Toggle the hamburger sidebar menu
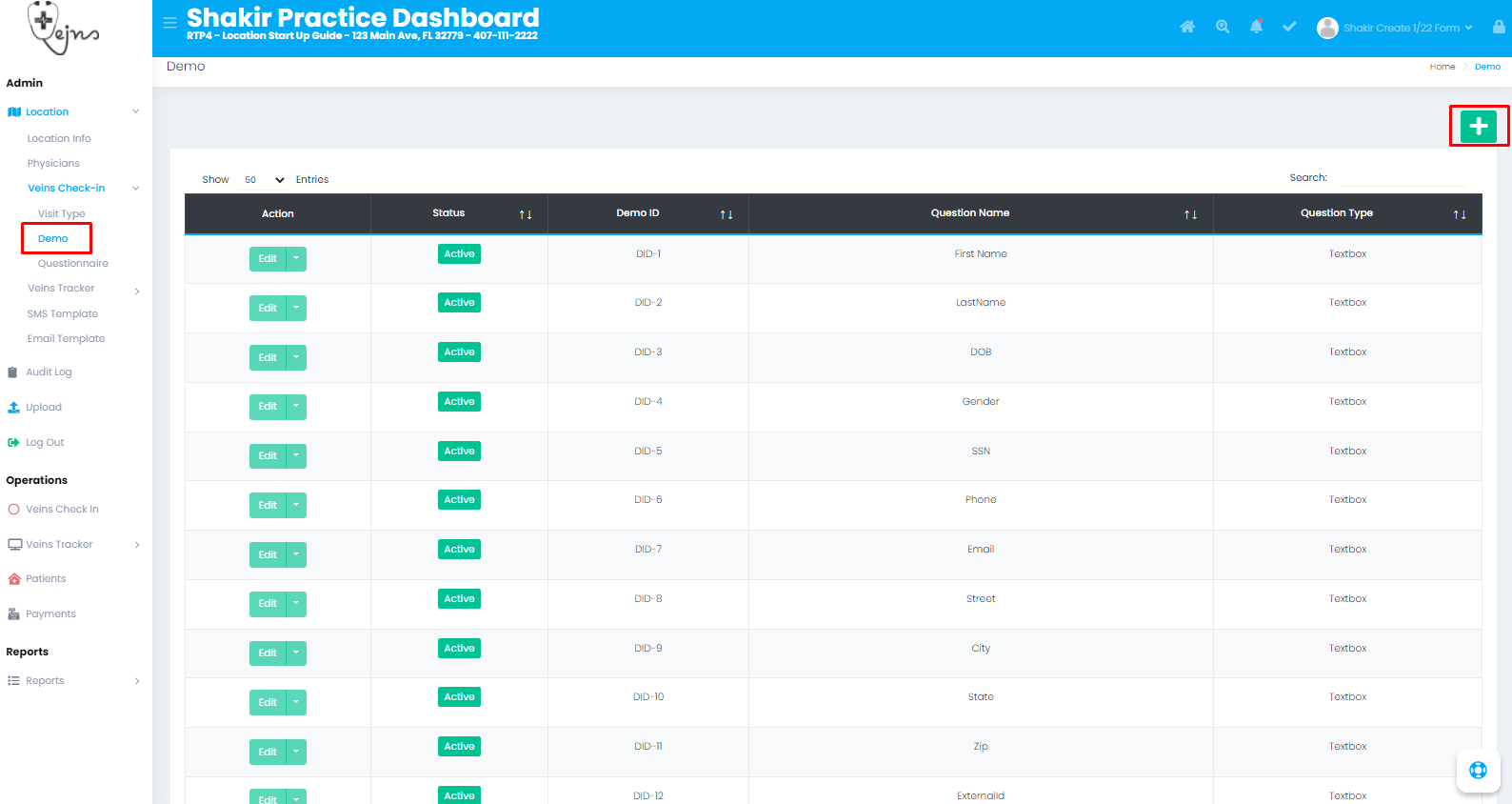Image resolution: width=1512 pixels, height=804 pixels. (169, 23)
